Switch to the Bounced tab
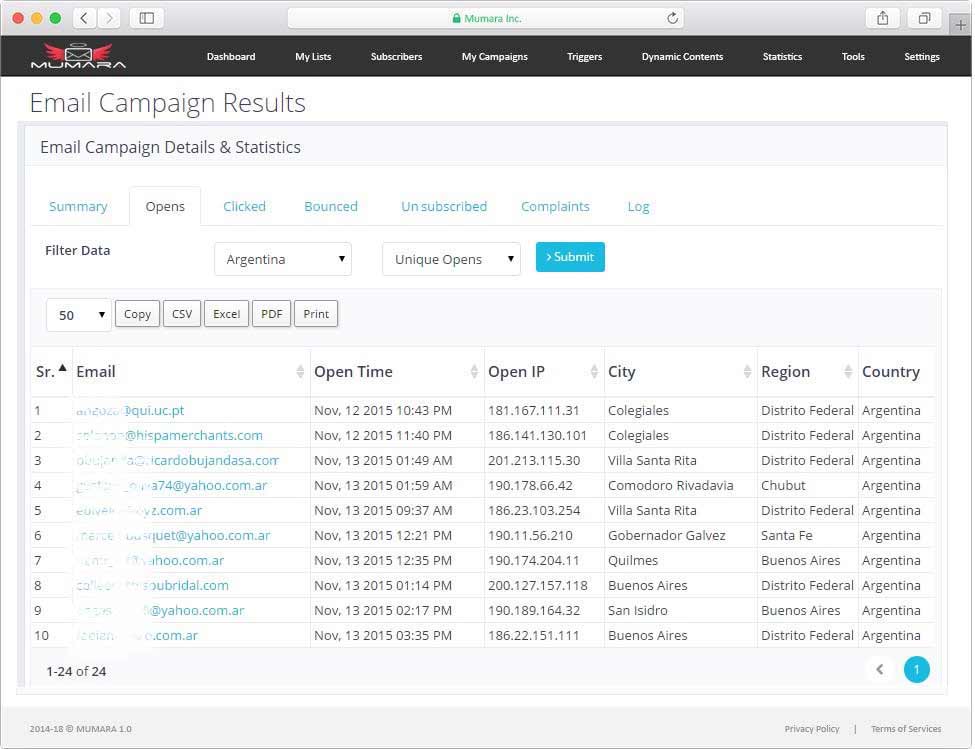Viewport: 975px width, 749px height. [330, 206]
